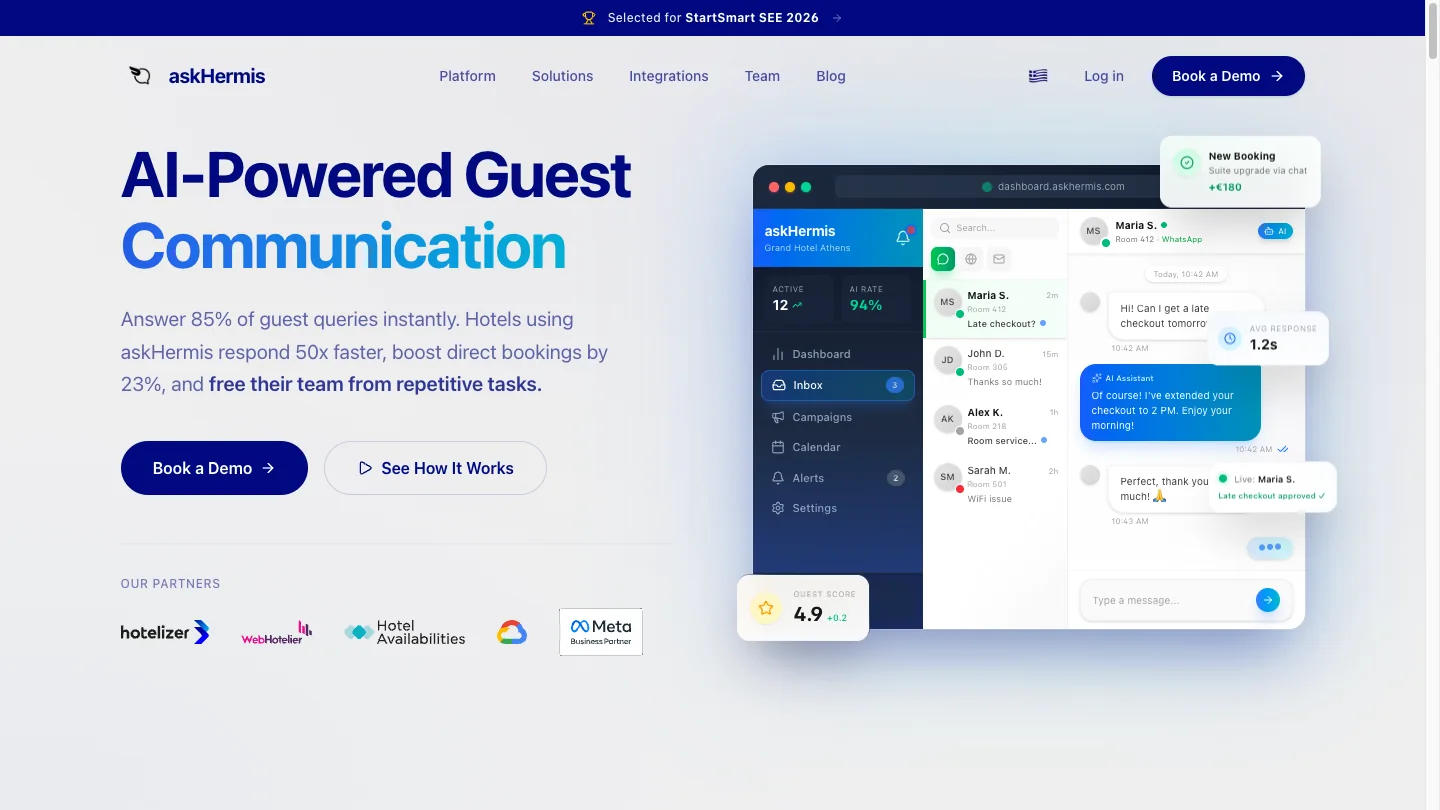Click the Campaigns megaphone icon
Screen dimensions: 1440x810
click(778, 417)
